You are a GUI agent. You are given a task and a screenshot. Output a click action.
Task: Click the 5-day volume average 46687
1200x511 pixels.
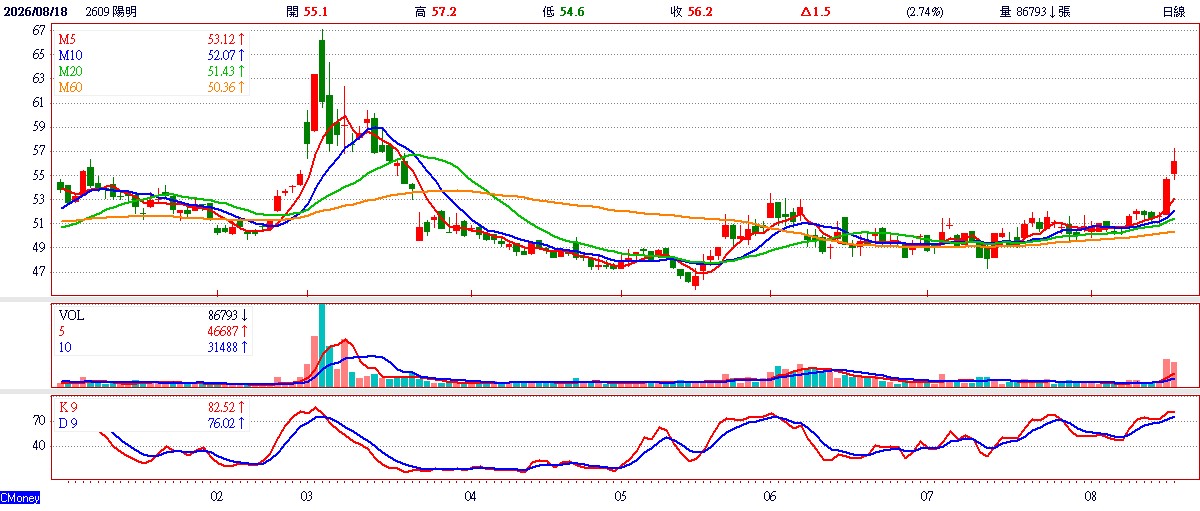click(221, 330)
